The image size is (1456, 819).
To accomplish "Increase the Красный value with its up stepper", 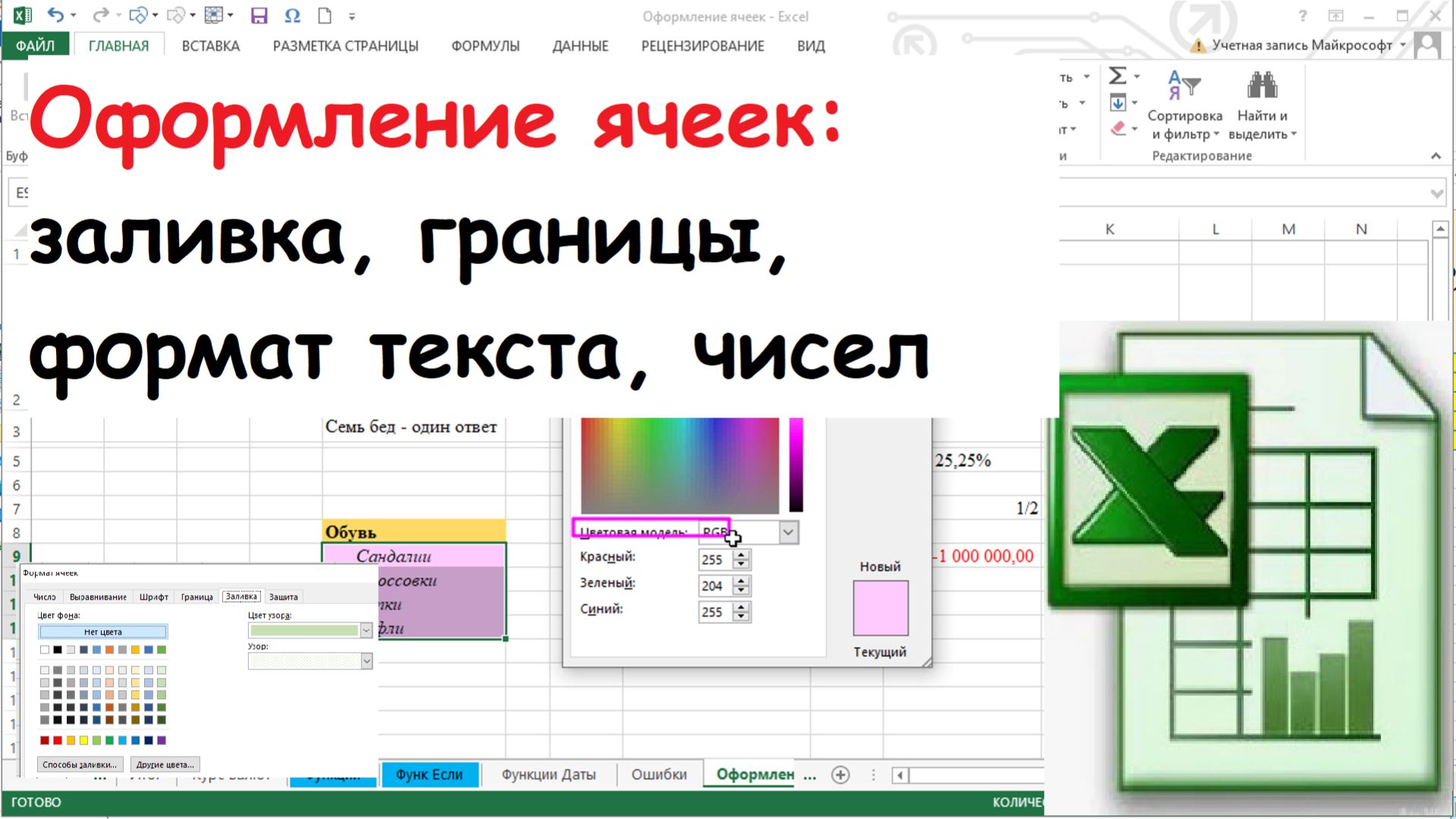I will click(x=741, y=553).
